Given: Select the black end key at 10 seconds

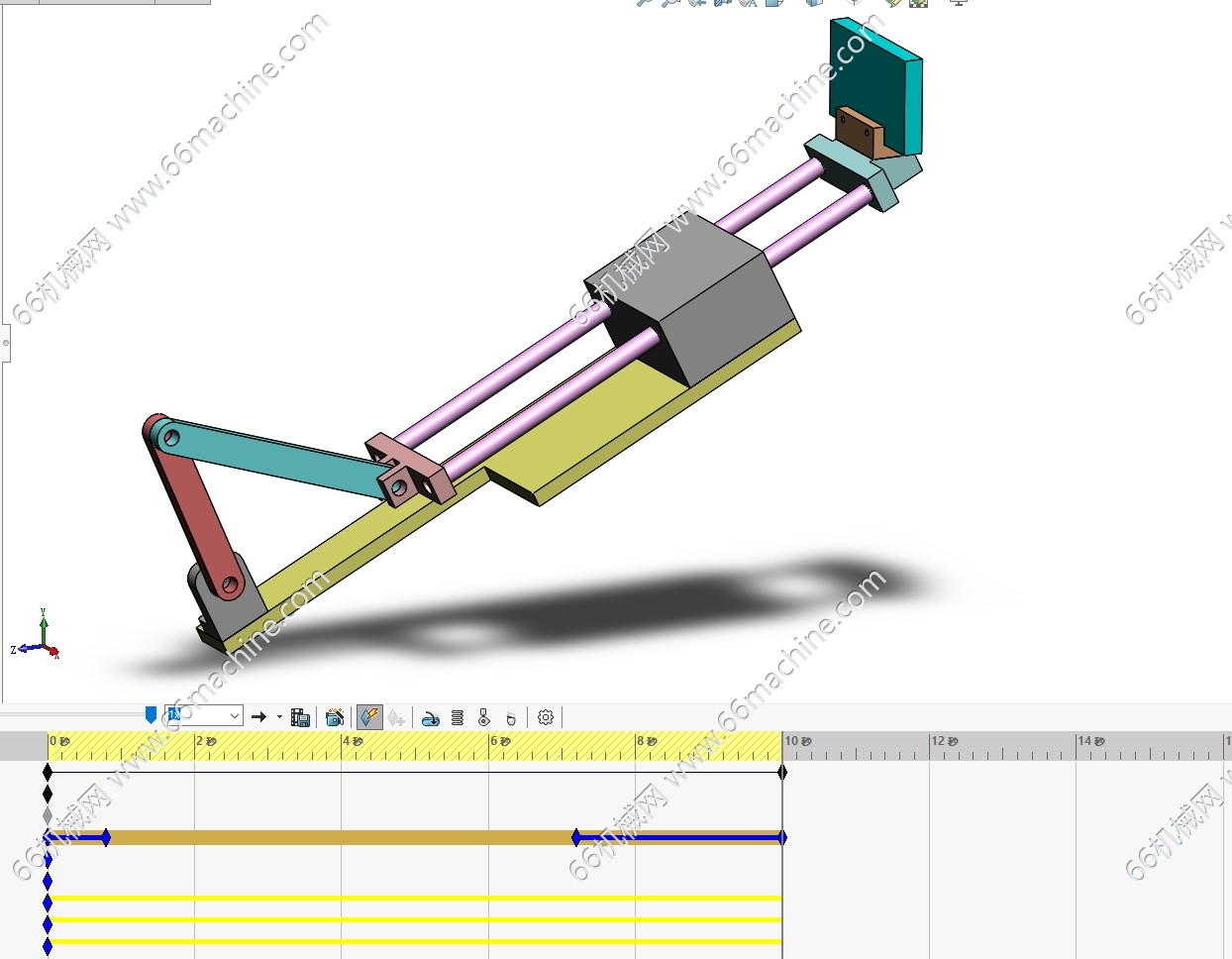Looking at the screenshot, I should tap(782, 771).
